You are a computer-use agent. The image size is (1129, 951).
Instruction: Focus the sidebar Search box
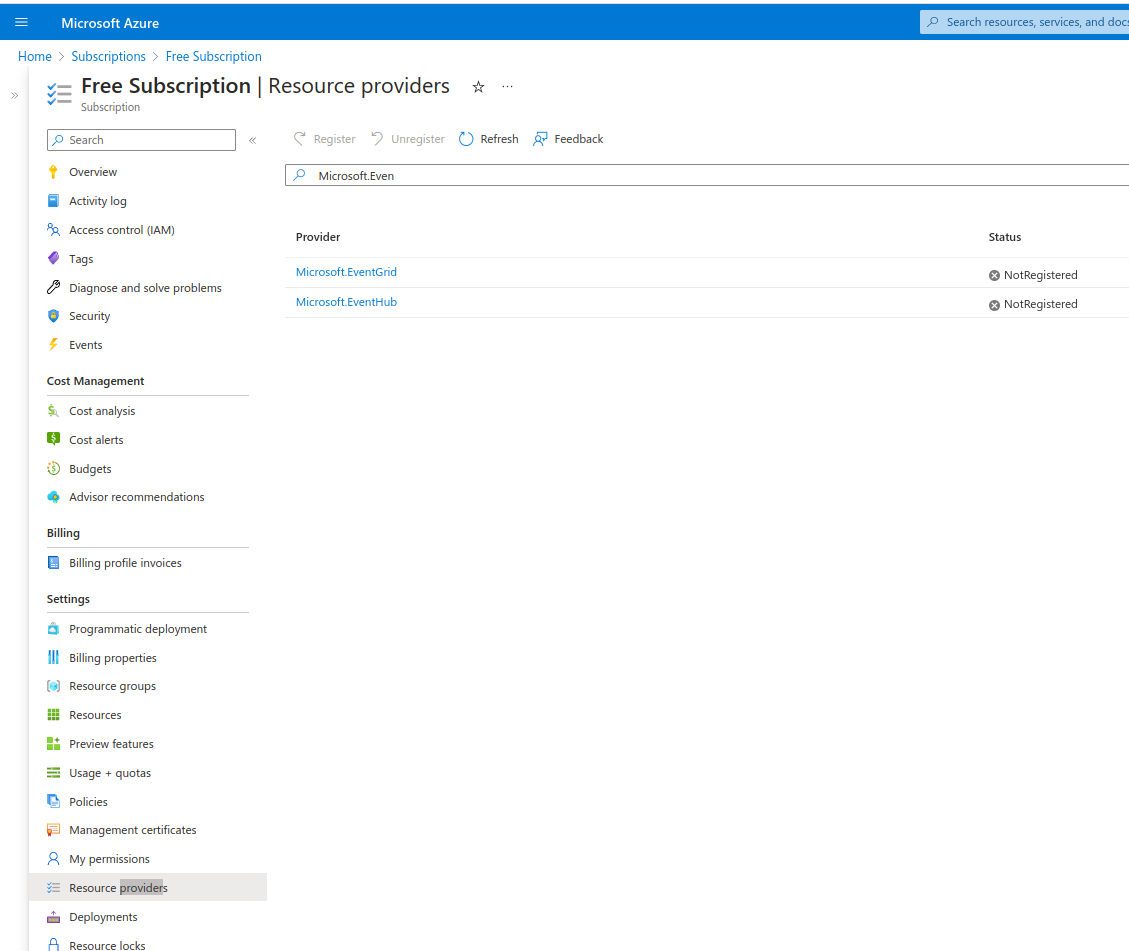tap(141, 140)
